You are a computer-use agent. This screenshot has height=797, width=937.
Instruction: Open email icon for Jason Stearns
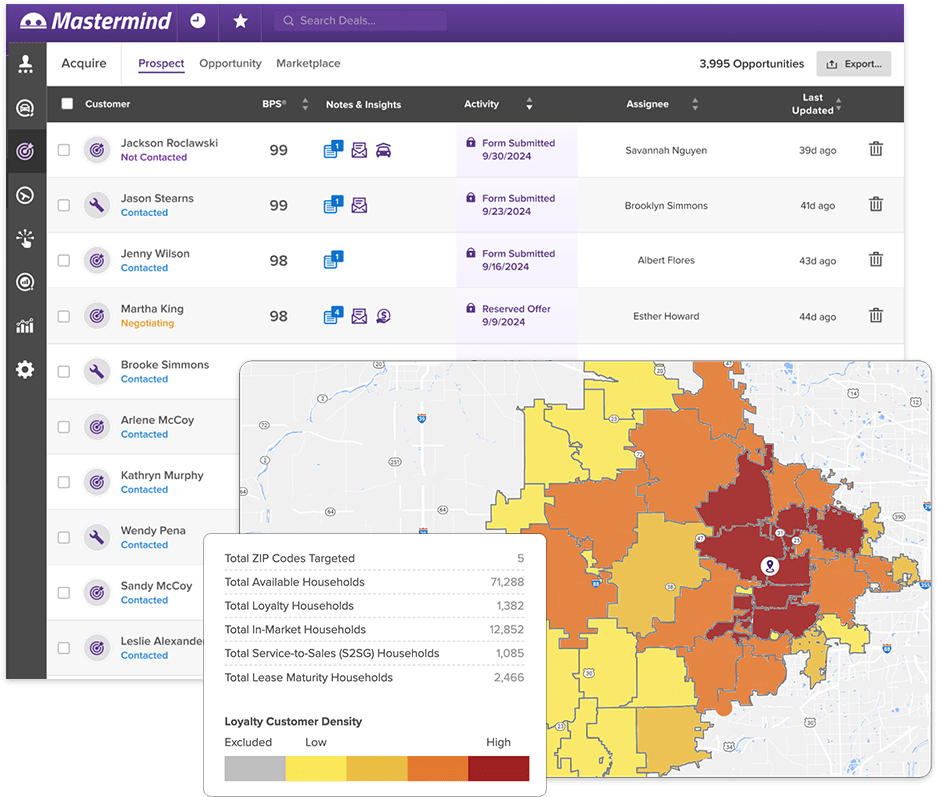[359, 206]
